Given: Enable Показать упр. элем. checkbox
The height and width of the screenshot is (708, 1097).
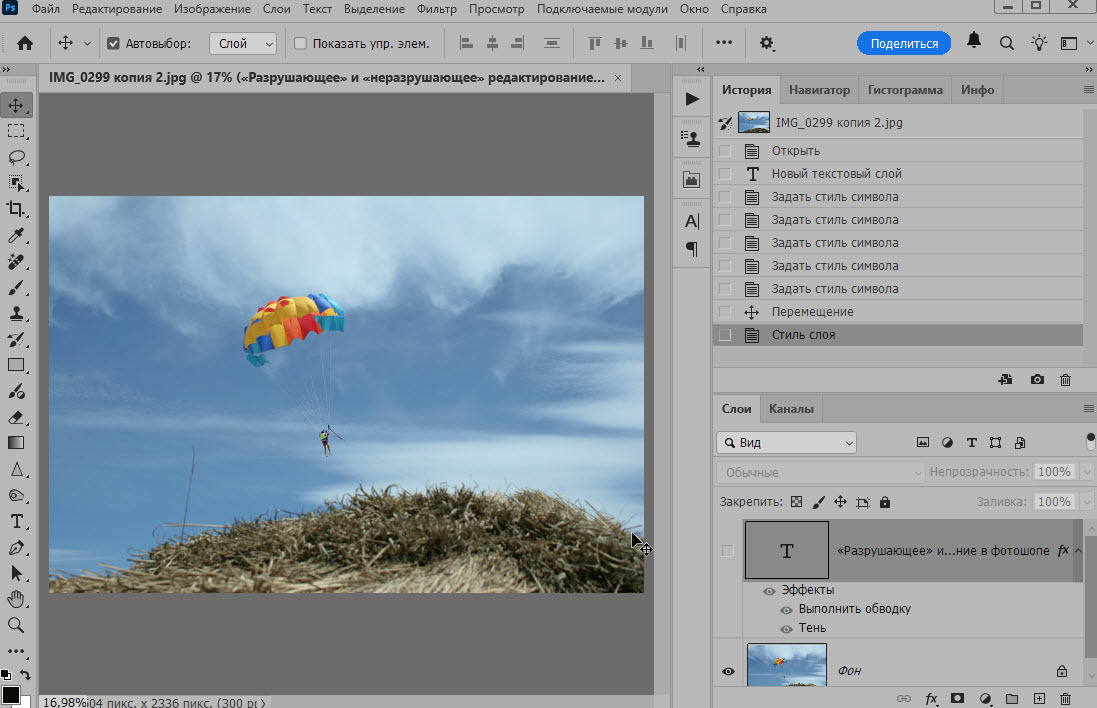Looking at the screenshot, I should pos(300,44).
